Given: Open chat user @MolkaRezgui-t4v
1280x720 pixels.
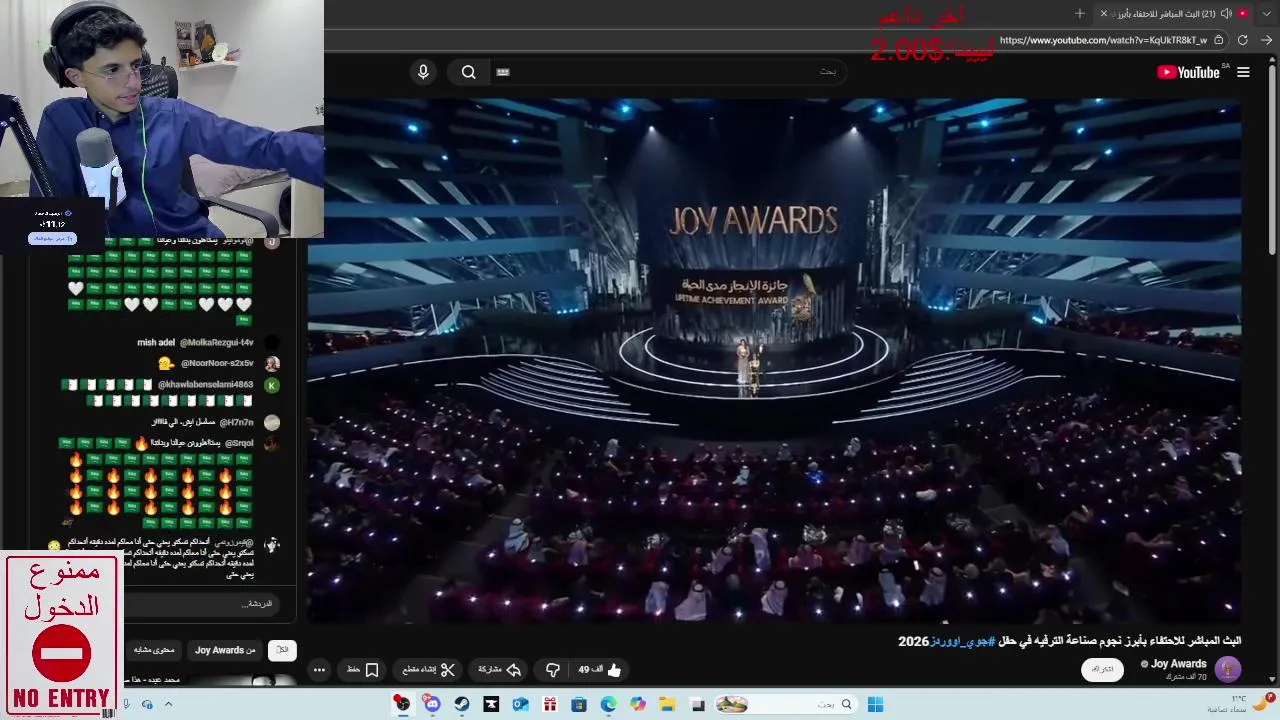Looking at the screenshot, I should pos(217,343).
